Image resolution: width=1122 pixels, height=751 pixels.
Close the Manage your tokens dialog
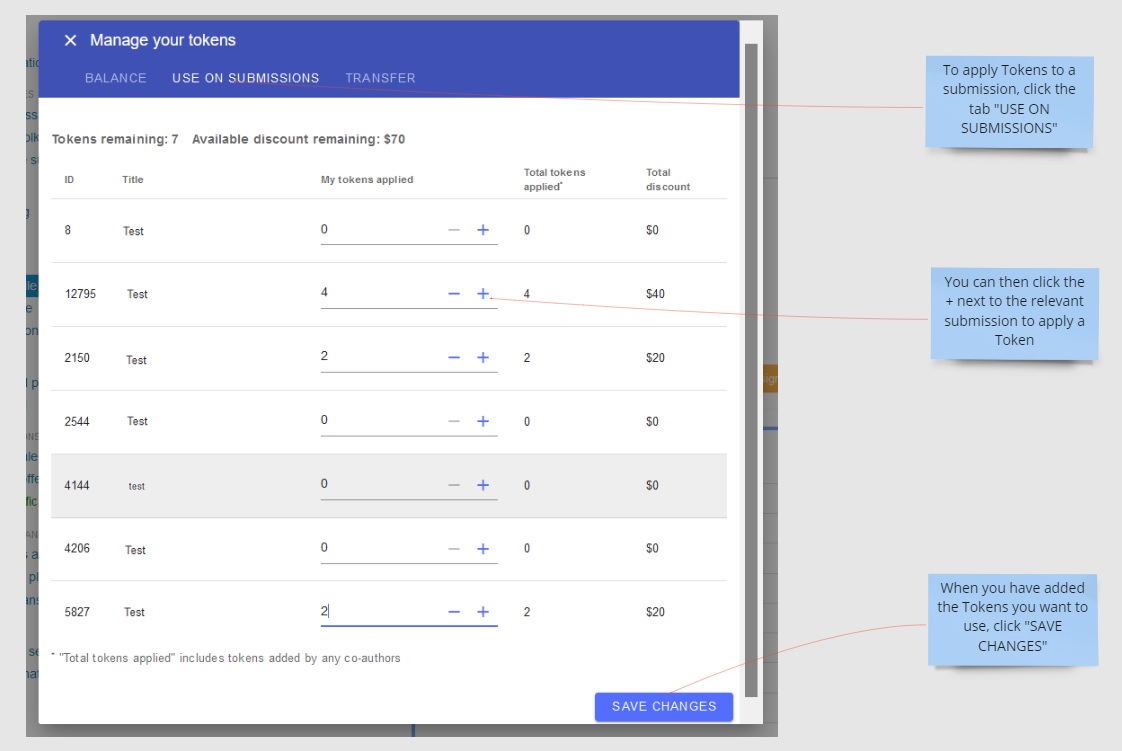(x=70, y=41)
